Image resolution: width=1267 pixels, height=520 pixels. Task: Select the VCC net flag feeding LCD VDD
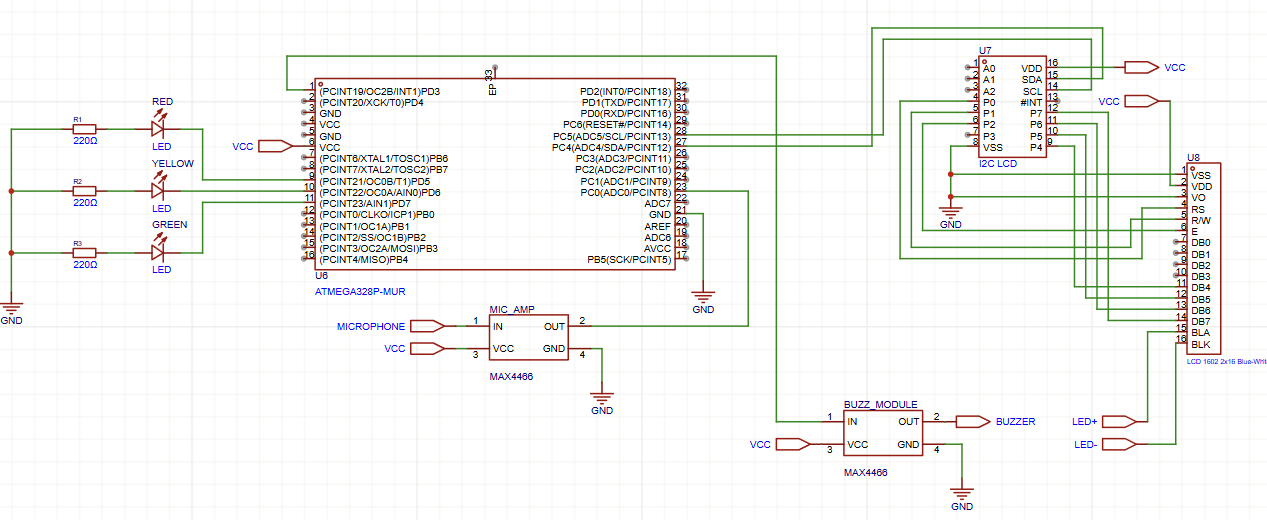tap(1141, 101)
